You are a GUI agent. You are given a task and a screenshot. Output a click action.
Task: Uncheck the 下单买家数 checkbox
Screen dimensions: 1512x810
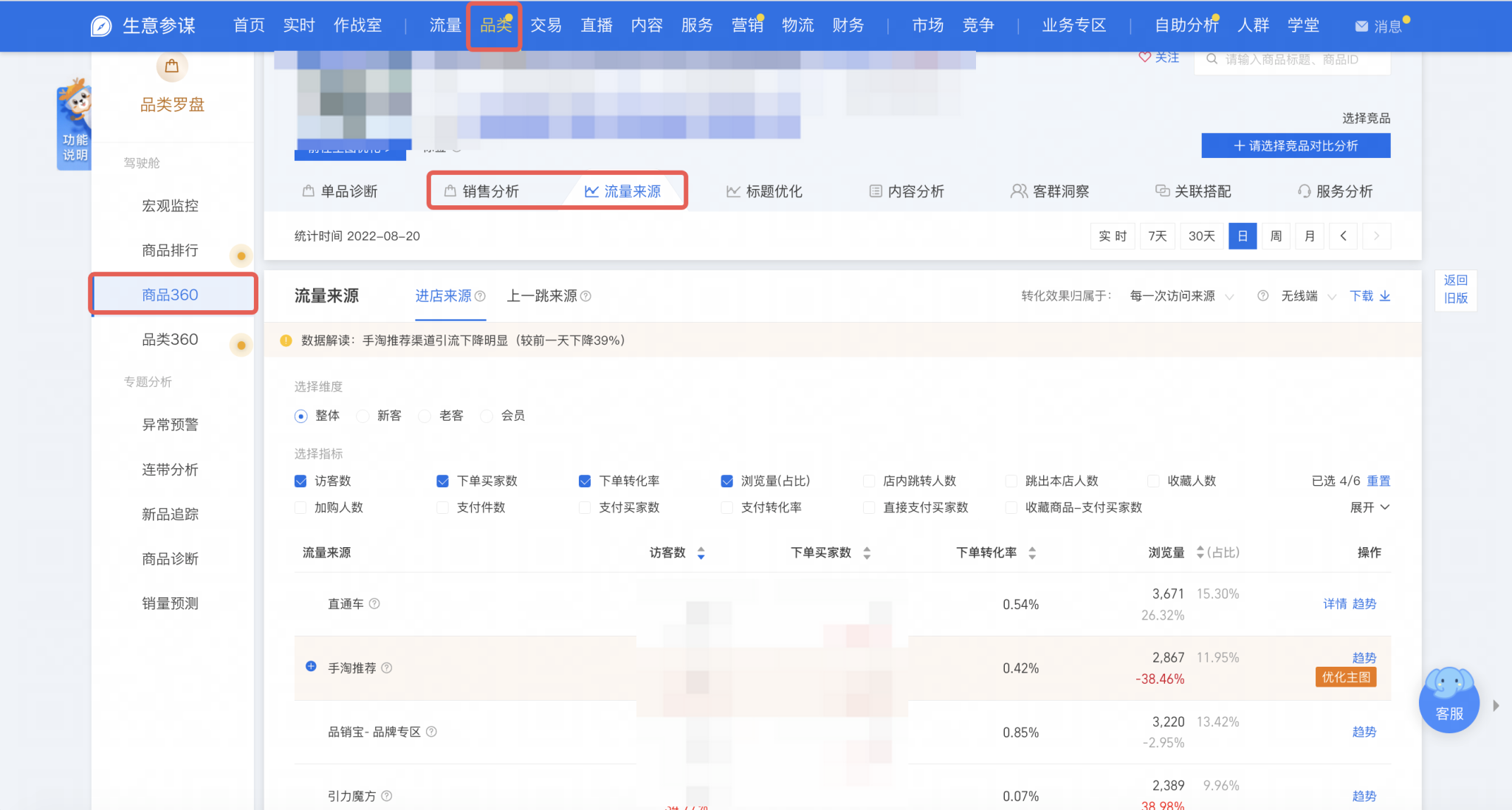[x=443, y=481]
